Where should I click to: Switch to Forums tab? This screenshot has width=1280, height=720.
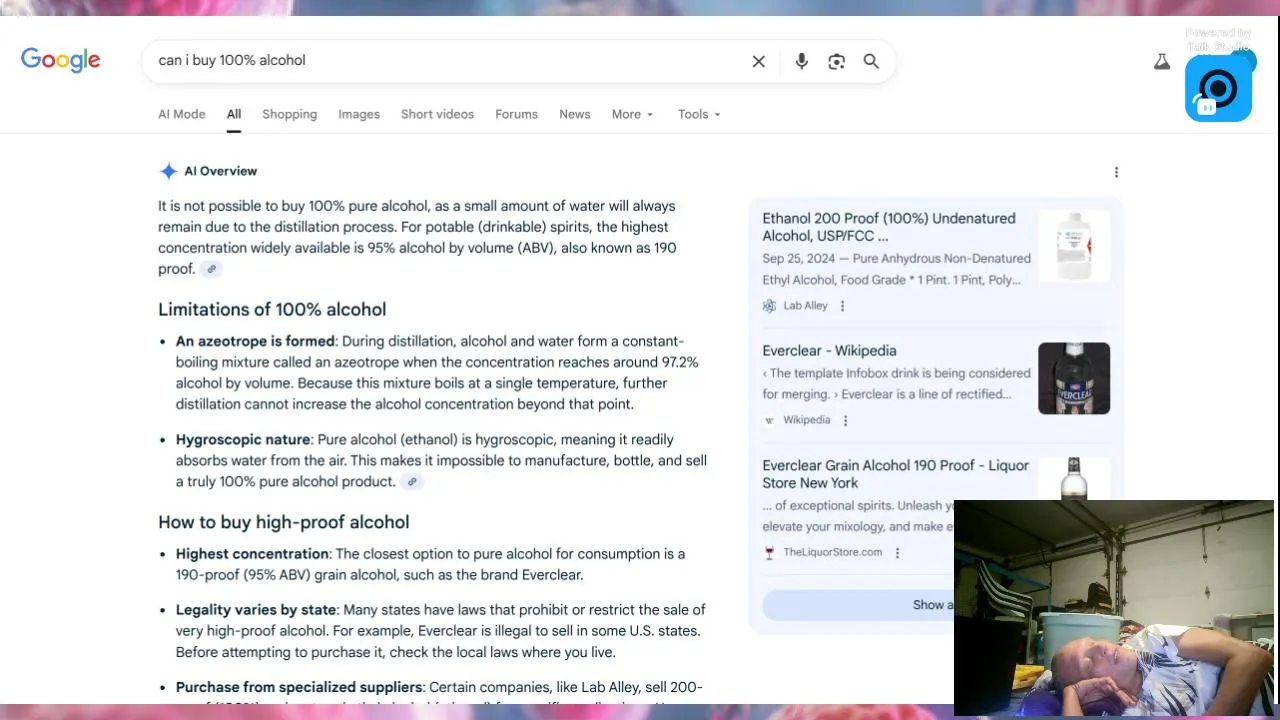pos(516,114)
